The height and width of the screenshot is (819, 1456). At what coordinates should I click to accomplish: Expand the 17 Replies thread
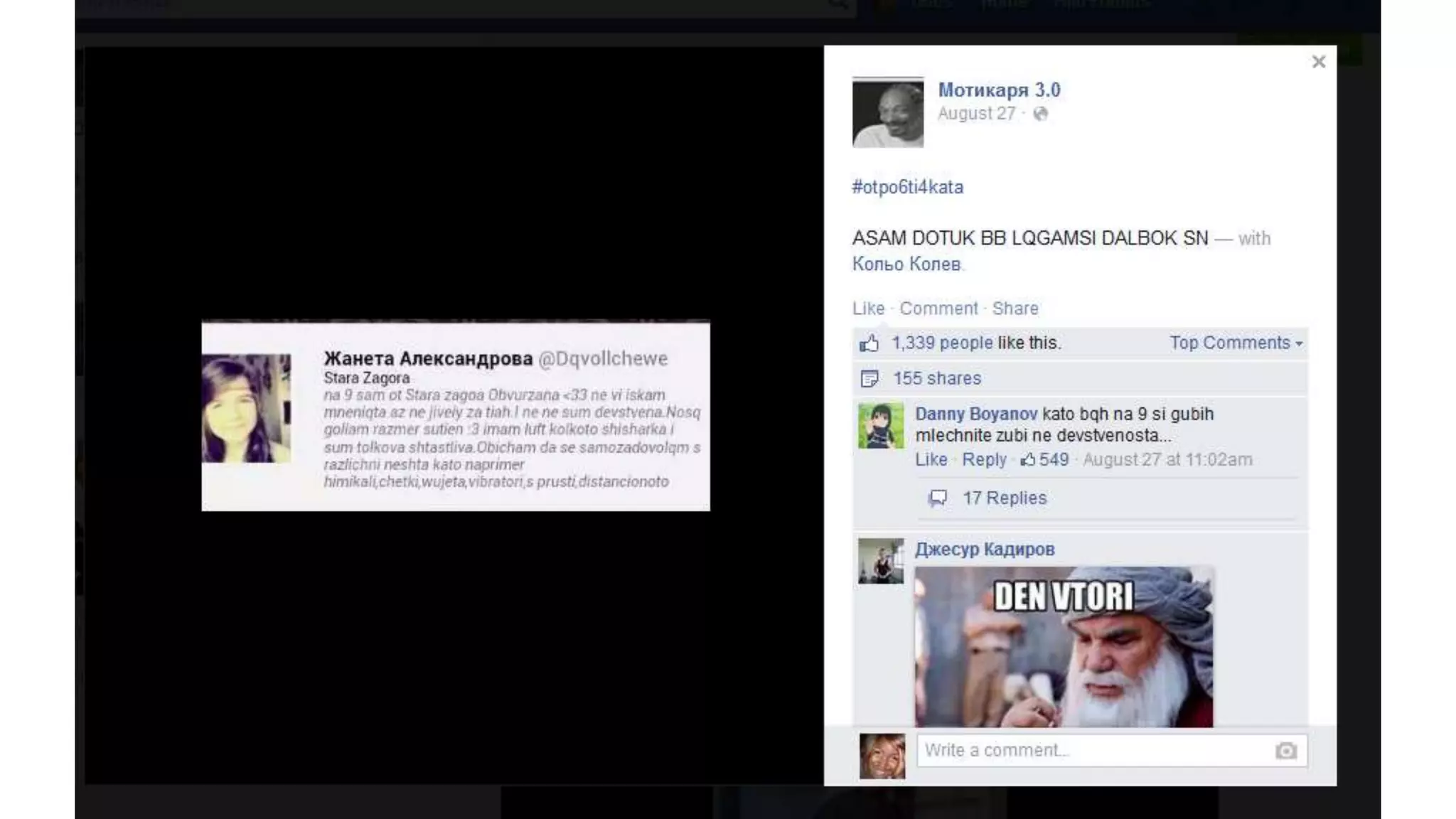tap(1004, 498)
